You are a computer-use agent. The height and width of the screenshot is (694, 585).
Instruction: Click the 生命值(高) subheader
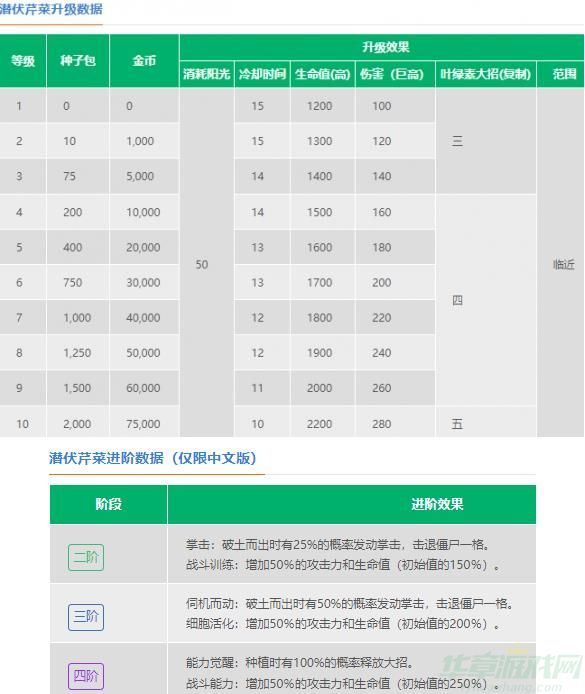coord(323,74)
